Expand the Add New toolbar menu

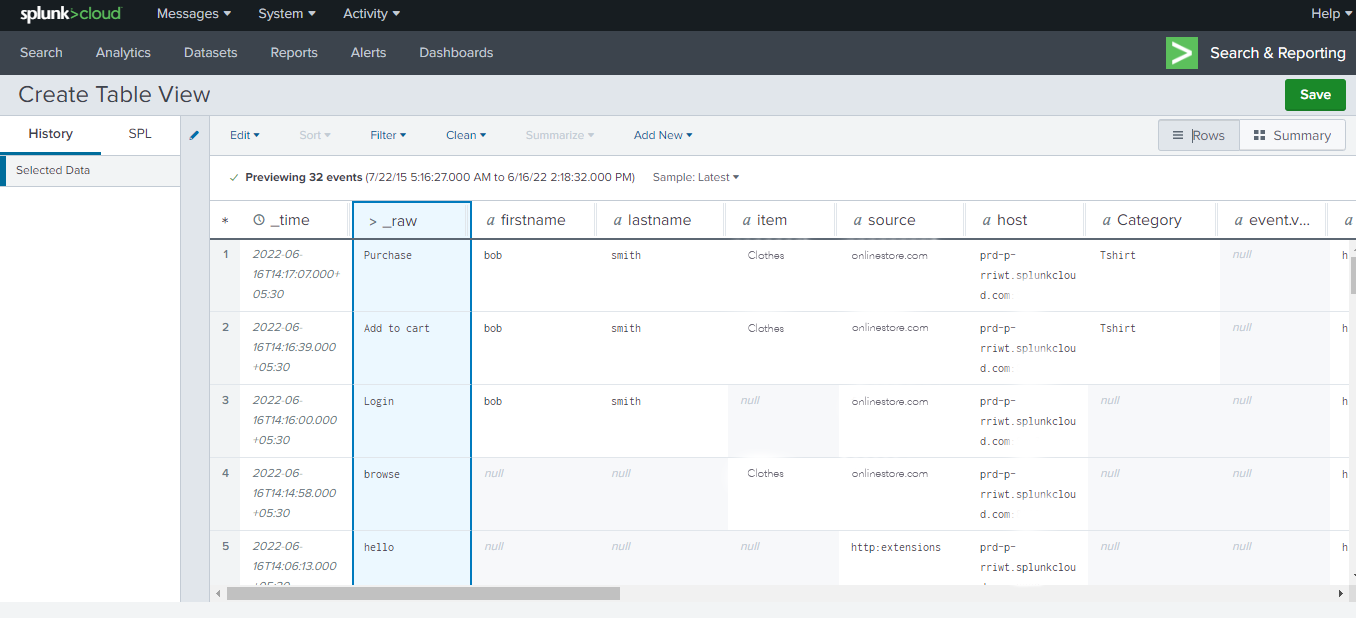pos(663,135)
